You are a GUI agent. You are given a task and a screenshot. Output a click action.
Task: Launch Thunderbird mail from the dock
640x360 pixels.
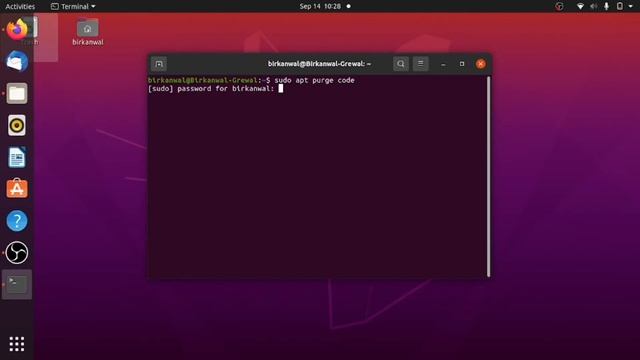pos(17,61)
